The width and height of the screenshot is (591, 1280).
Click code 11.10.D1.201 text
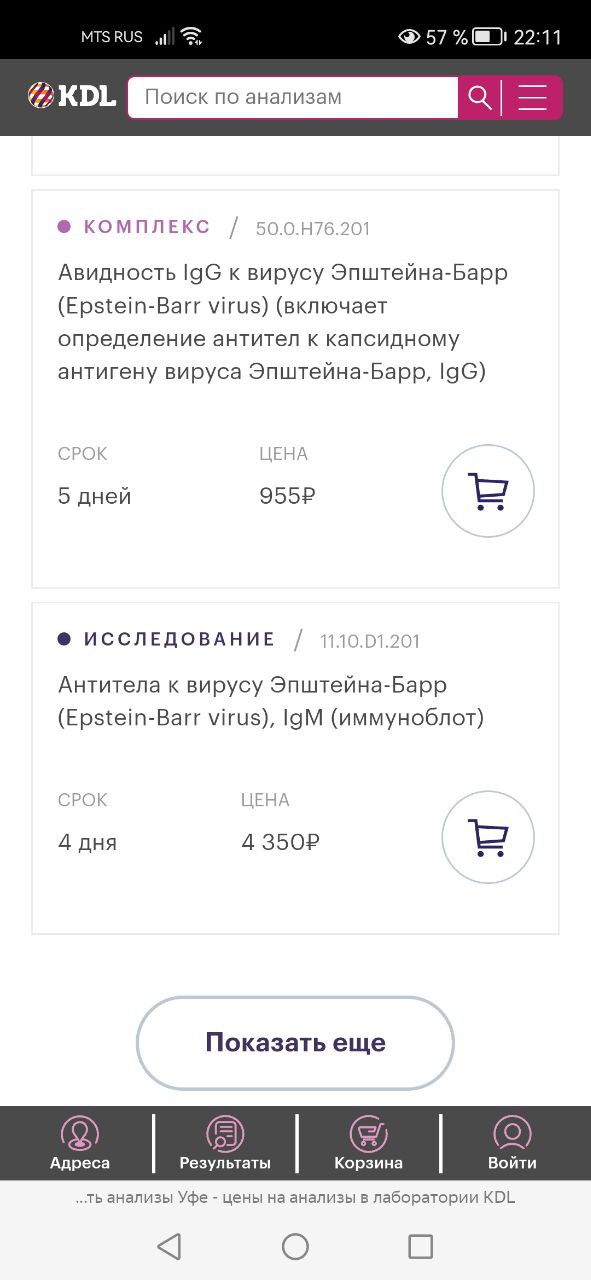(370, 641)
